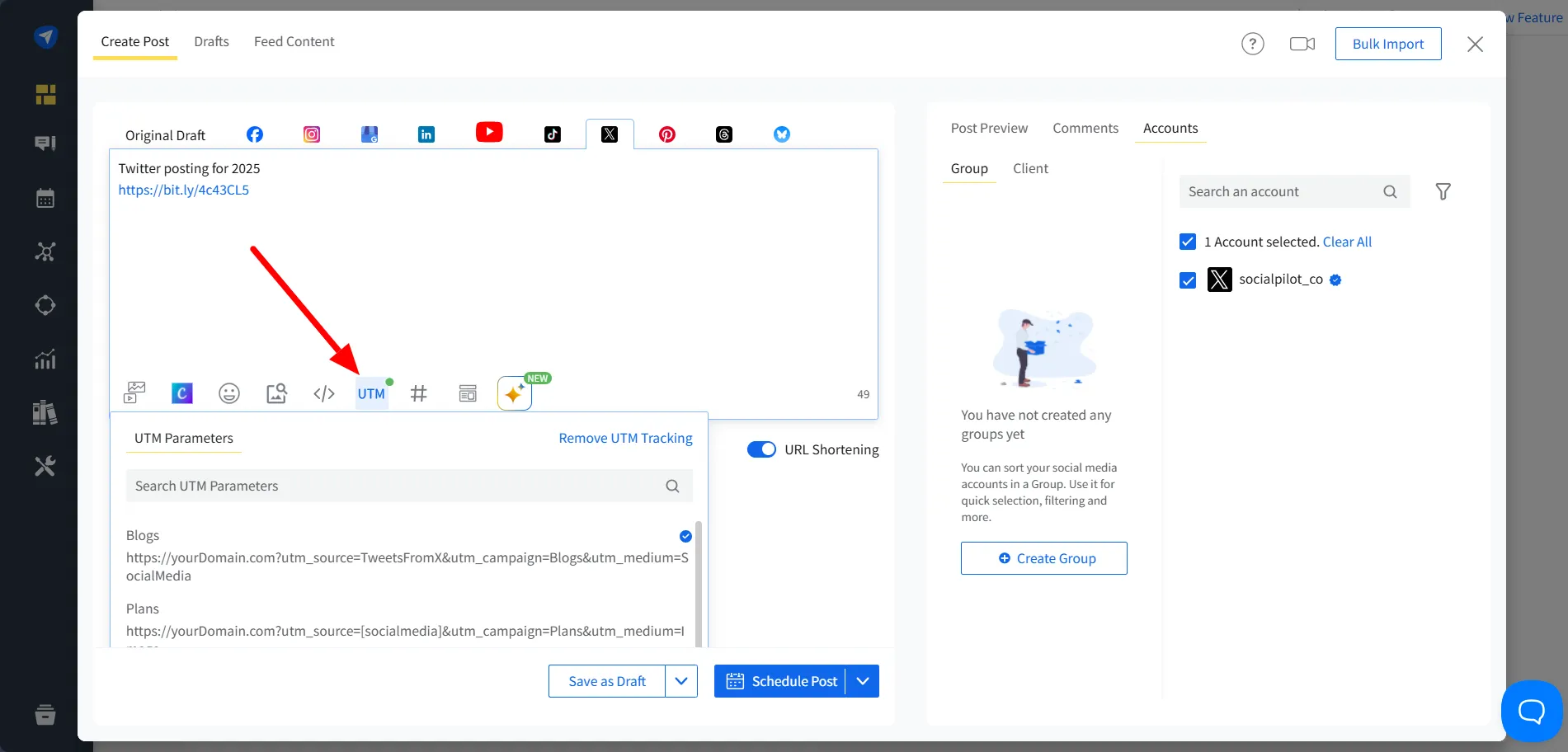Open the hashtag manager icon
The height and width of the screenshot is (752, 1568).
point(419,393)
